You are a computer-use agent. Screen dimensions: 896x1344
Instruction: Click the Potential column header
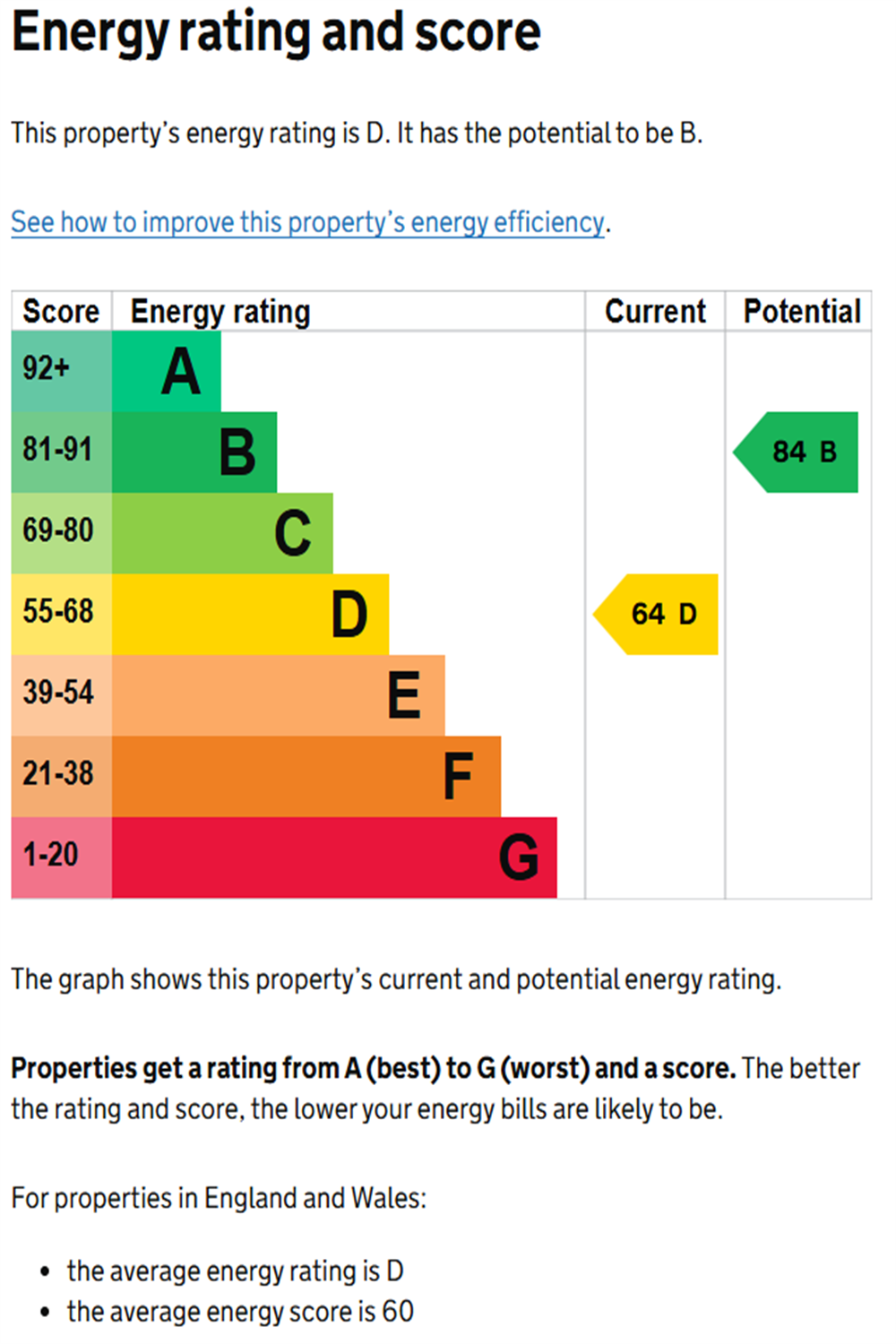(801, 312)
